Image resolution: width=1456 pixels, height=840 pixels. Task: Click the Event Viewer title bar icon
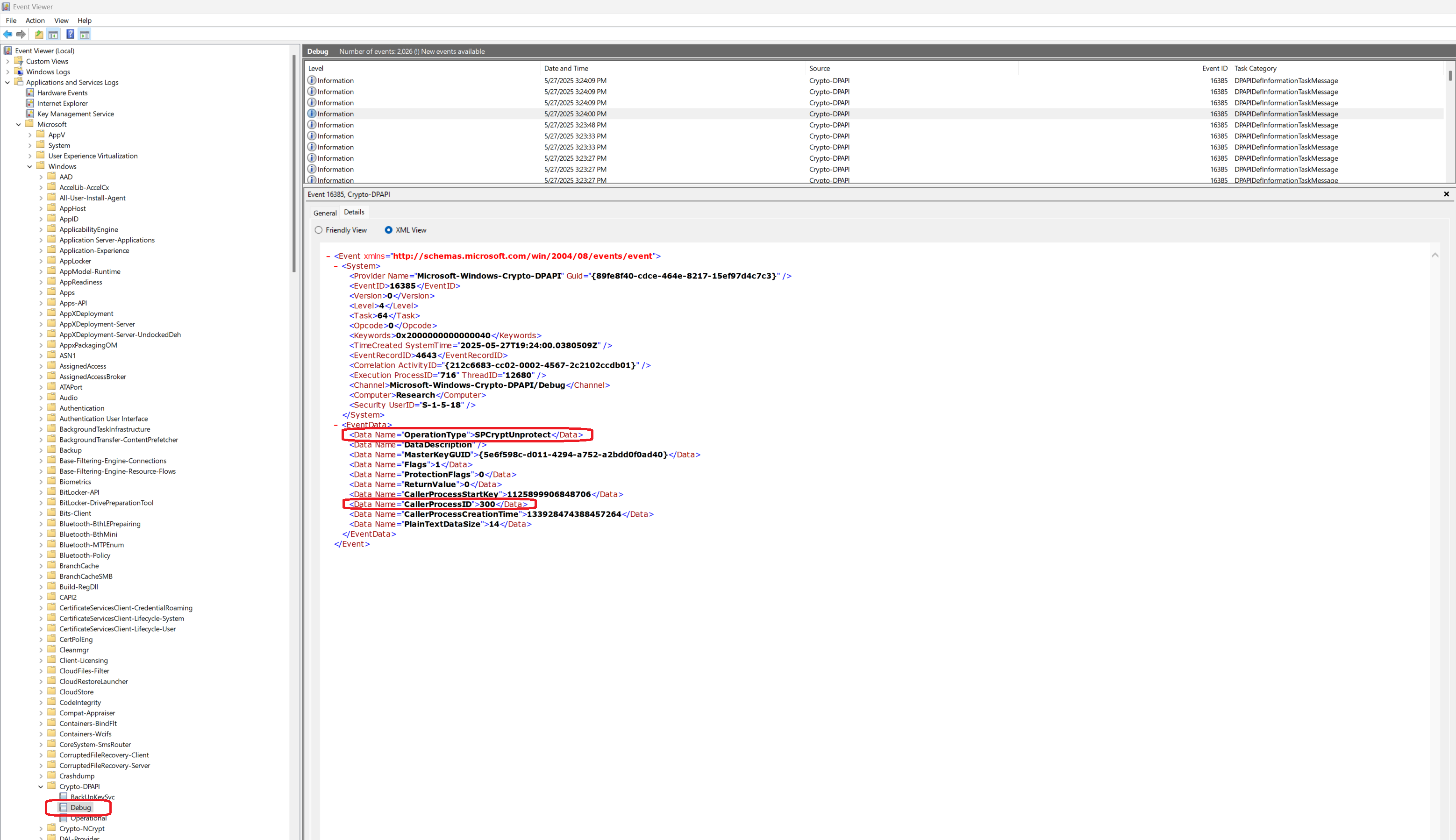[x=6, y=7]
